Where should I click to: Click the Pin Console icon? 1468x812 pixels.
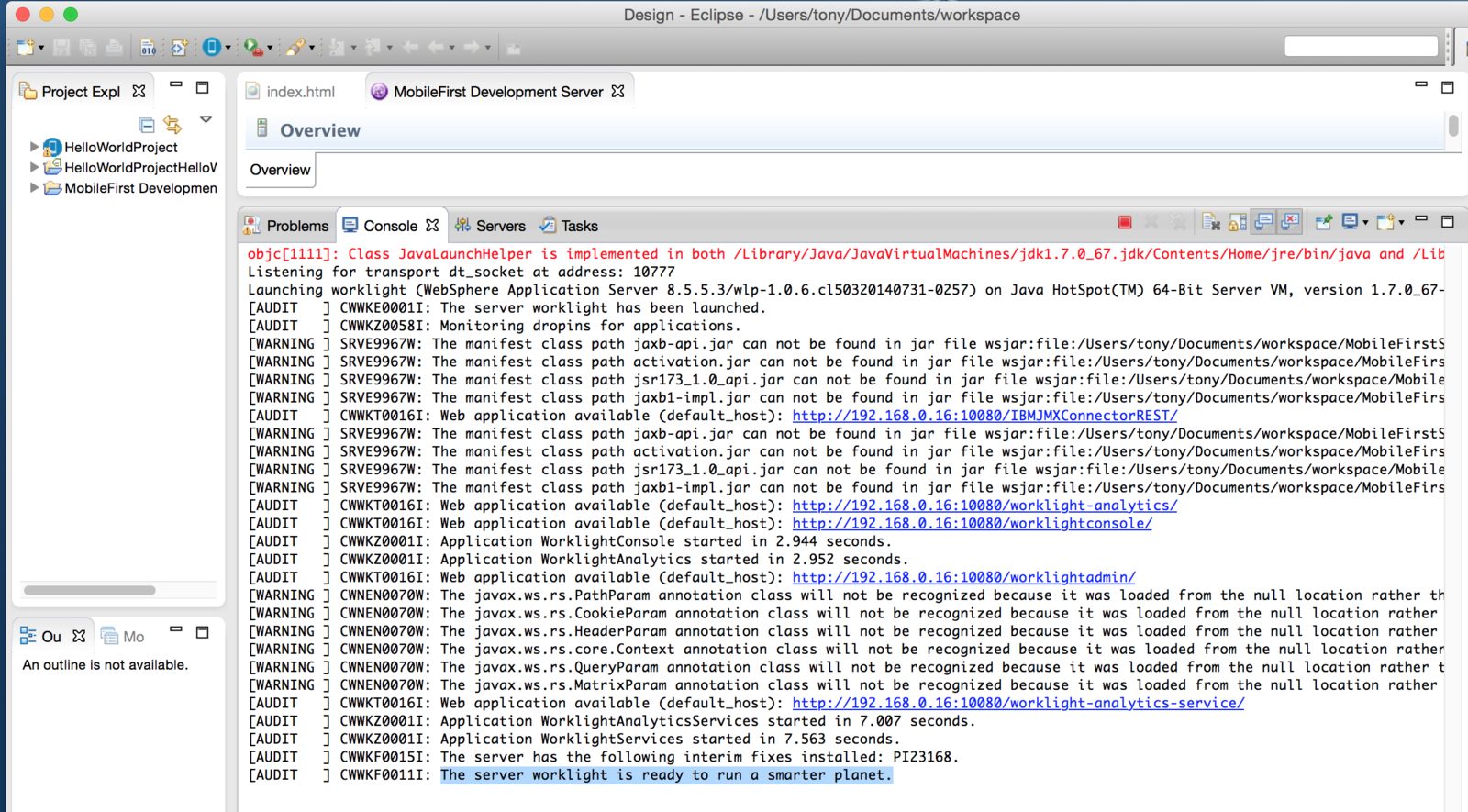1323,222
